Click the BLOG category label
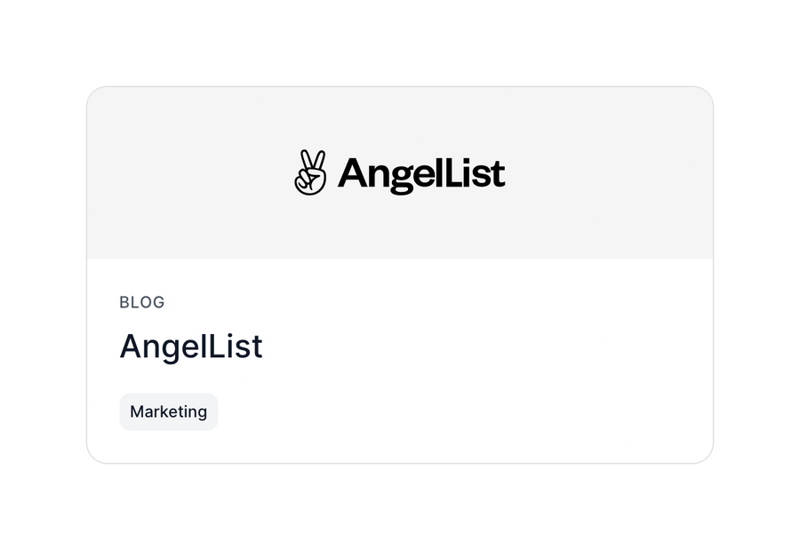 point(142,302)
